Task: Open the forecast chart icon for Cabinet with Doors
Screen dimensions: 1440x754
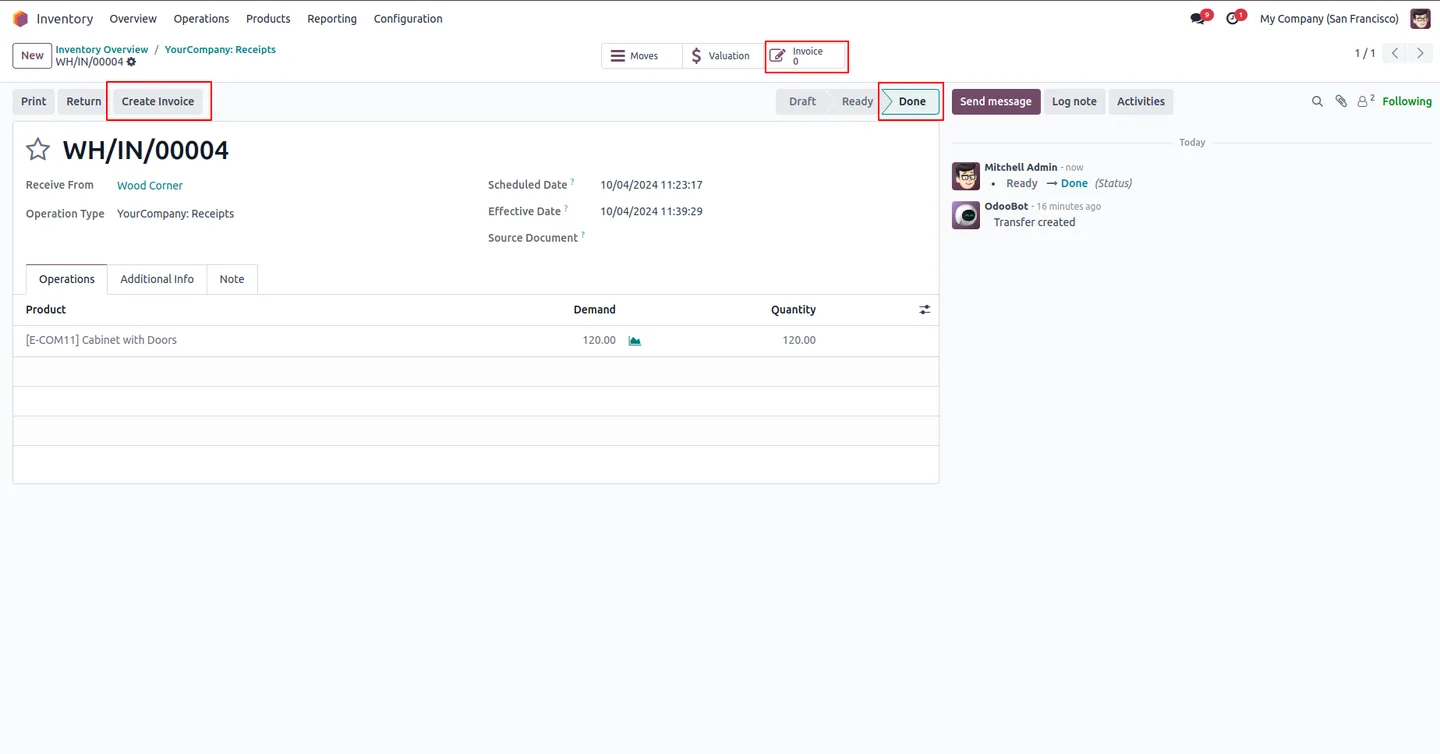Action: (x=634, y=341)
